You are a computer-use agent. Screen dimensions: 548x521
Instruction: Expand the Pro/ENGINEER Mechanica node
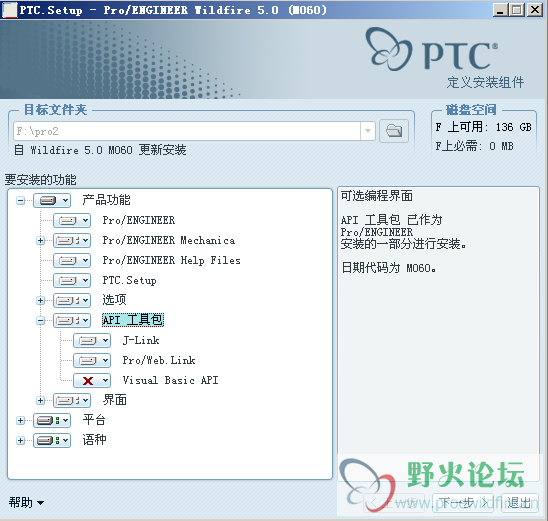[x=41, y=240]
